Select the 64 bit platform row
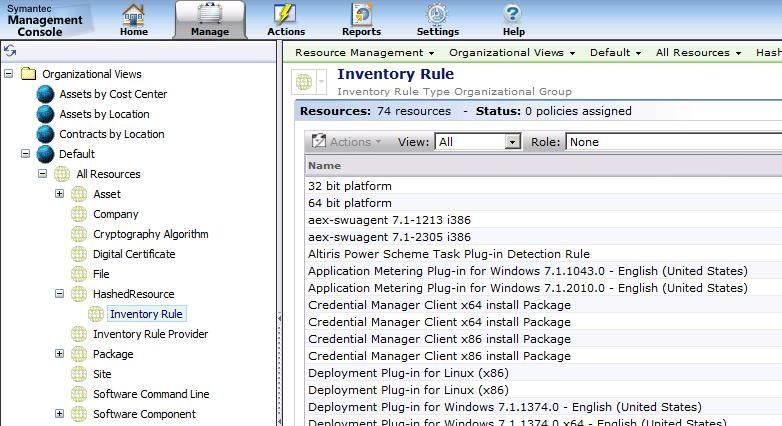The height and width of the screenshot is (426, 782). click(350, 203)
